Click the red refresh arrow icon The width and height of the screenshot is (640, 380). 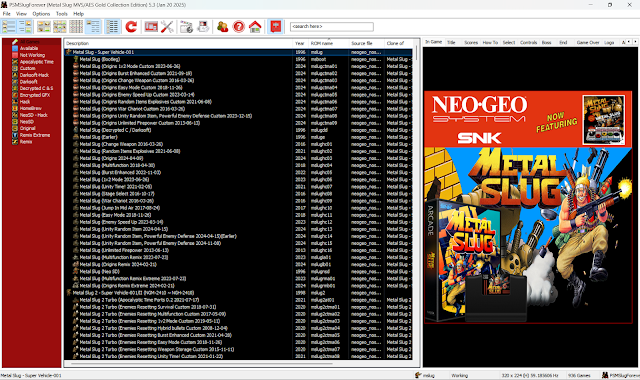(x=131, y=27)
